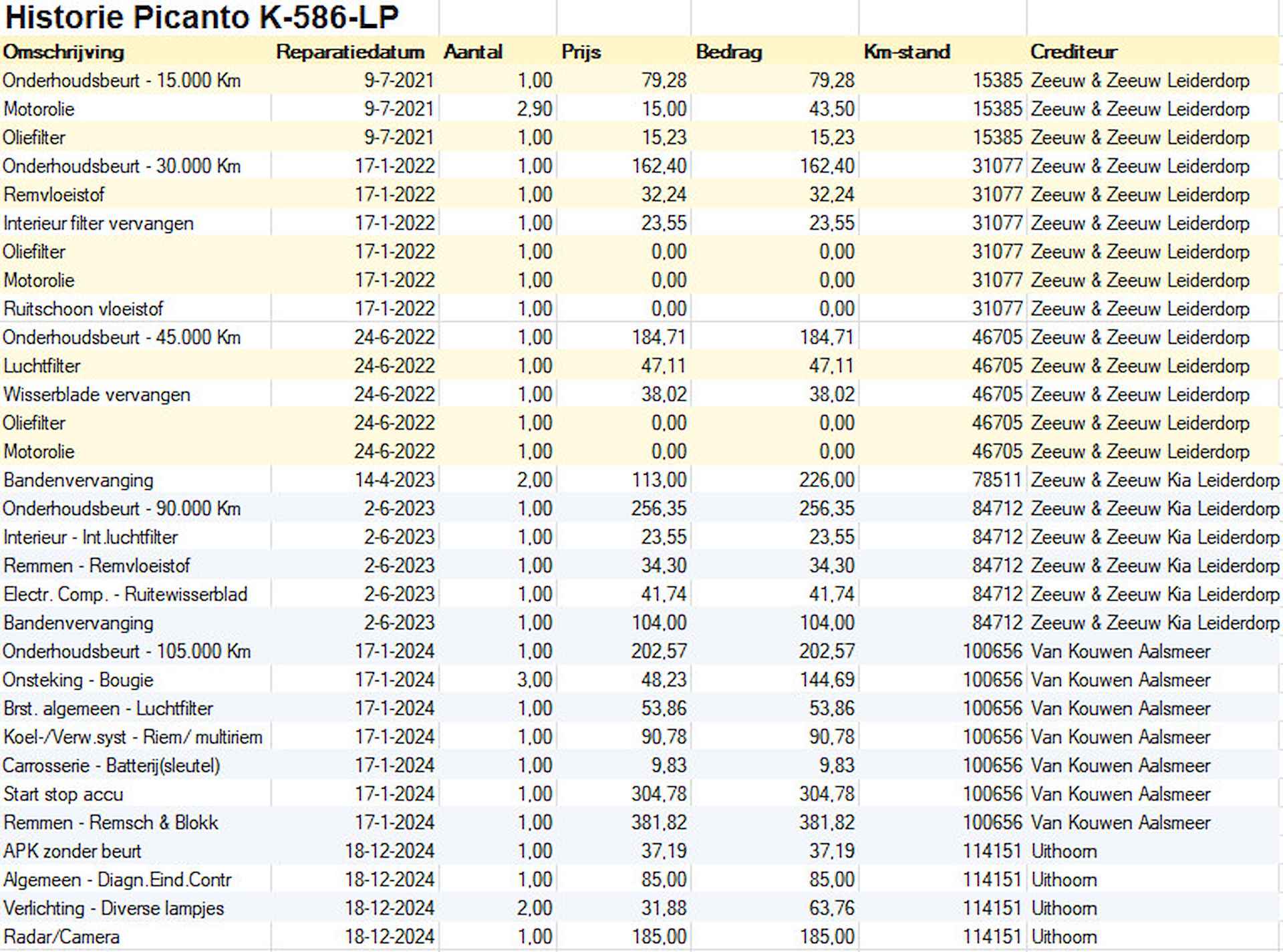1283x952 pixels.
Task: Click Crediteur 'Uithoorn' in Radar/Camera row
Action: 1064,937
